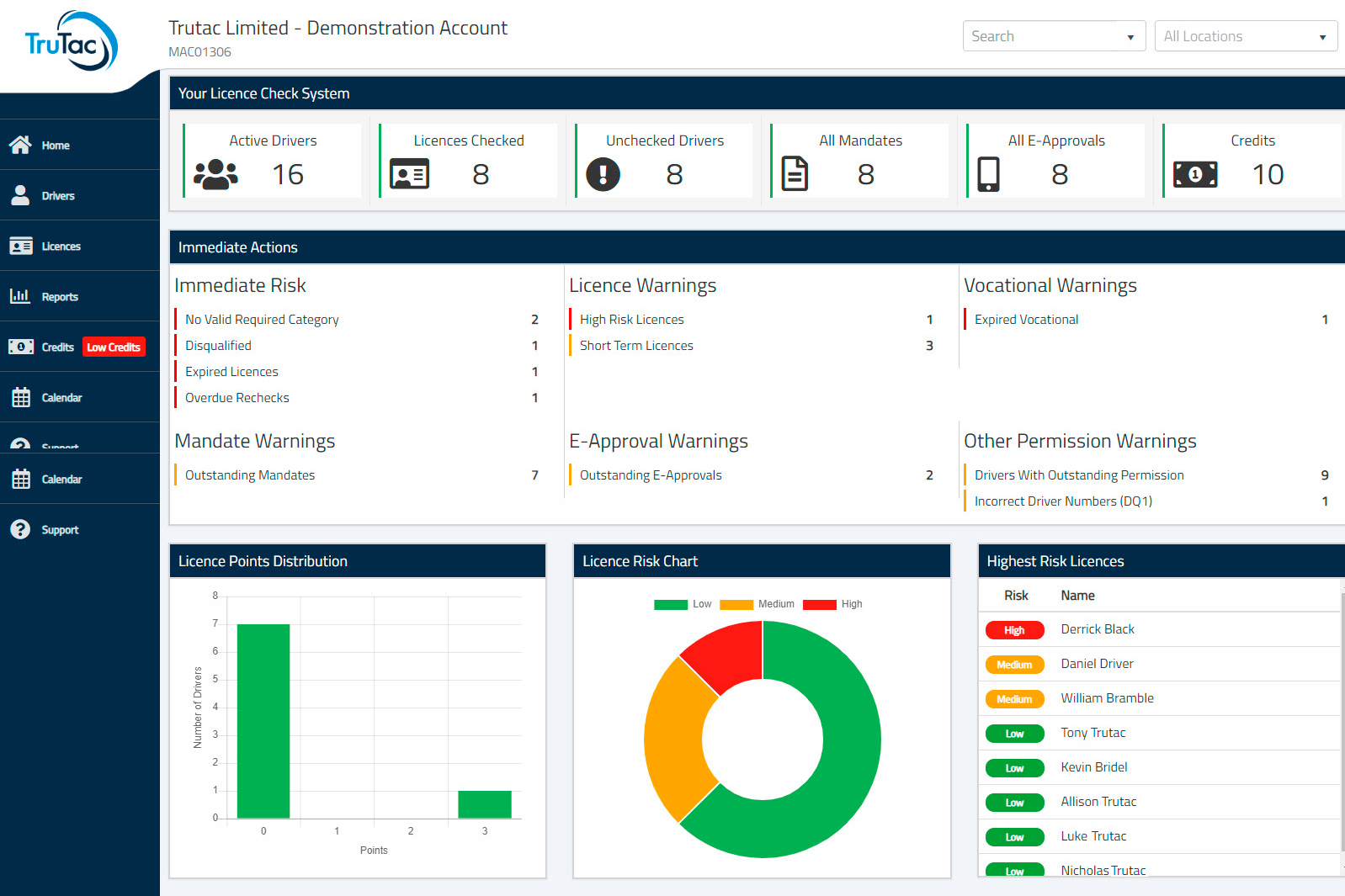View Outstanding Mandates warning
Image resolution: width=1345 pixels, height=896 pixels.
tap(250, 475)
